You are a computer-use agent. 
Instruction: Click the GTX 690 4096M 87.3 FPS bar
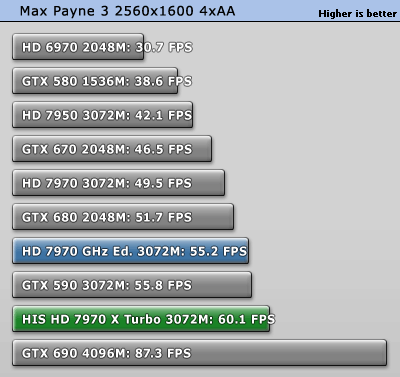point(200,353)
